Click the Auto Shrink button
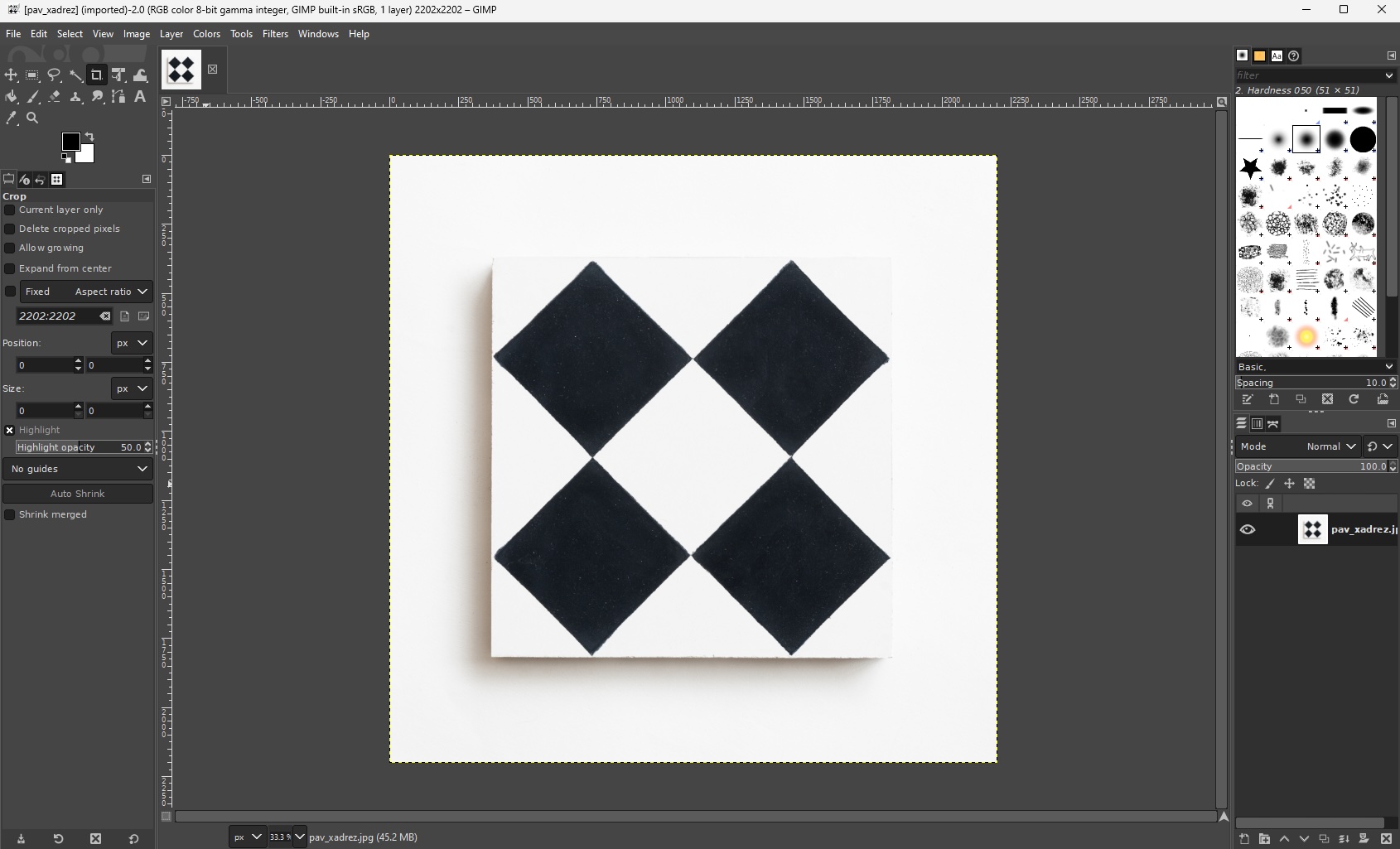 pyautogui.click(x=78, y=494)
